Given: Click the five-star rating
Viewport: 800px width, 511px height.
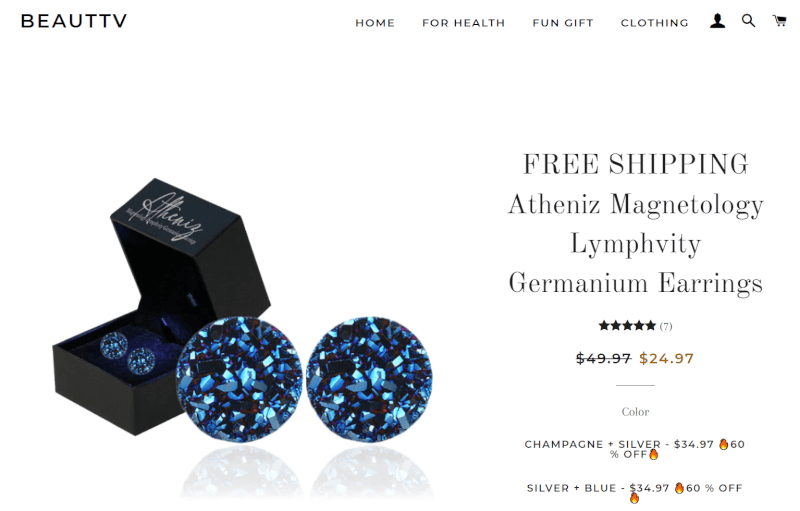Looking at the screenshot, I should [x=627, y=325].
